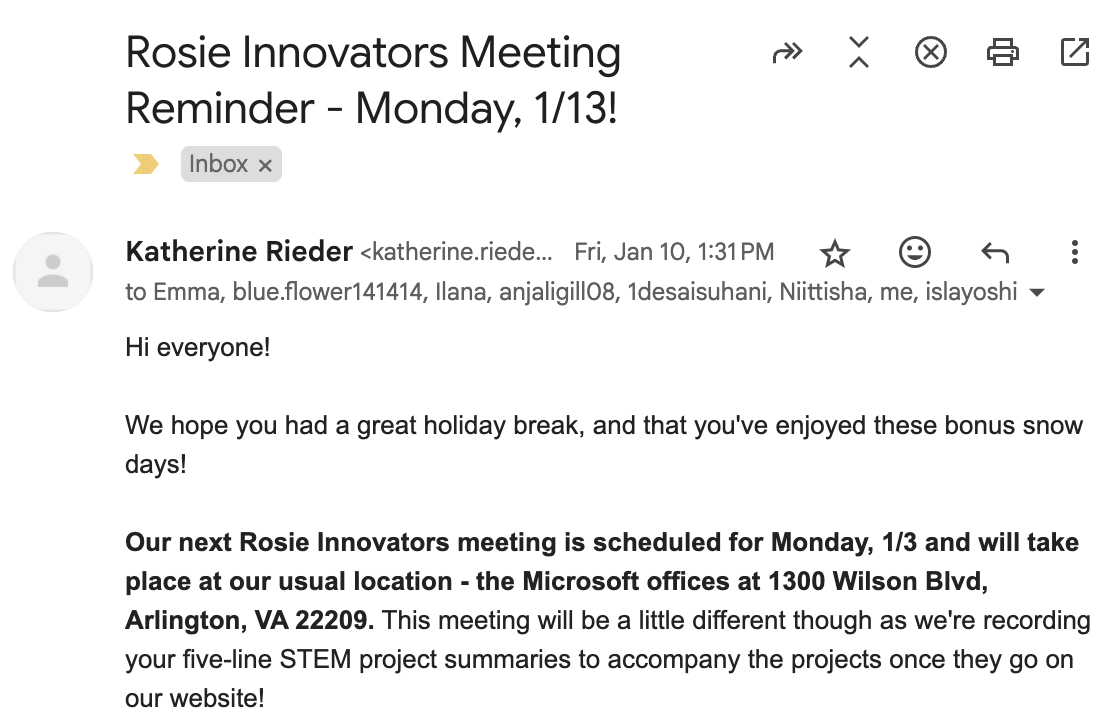
Task: Click the Fri, Jan 10 timestamp
Action: [673, 252]
